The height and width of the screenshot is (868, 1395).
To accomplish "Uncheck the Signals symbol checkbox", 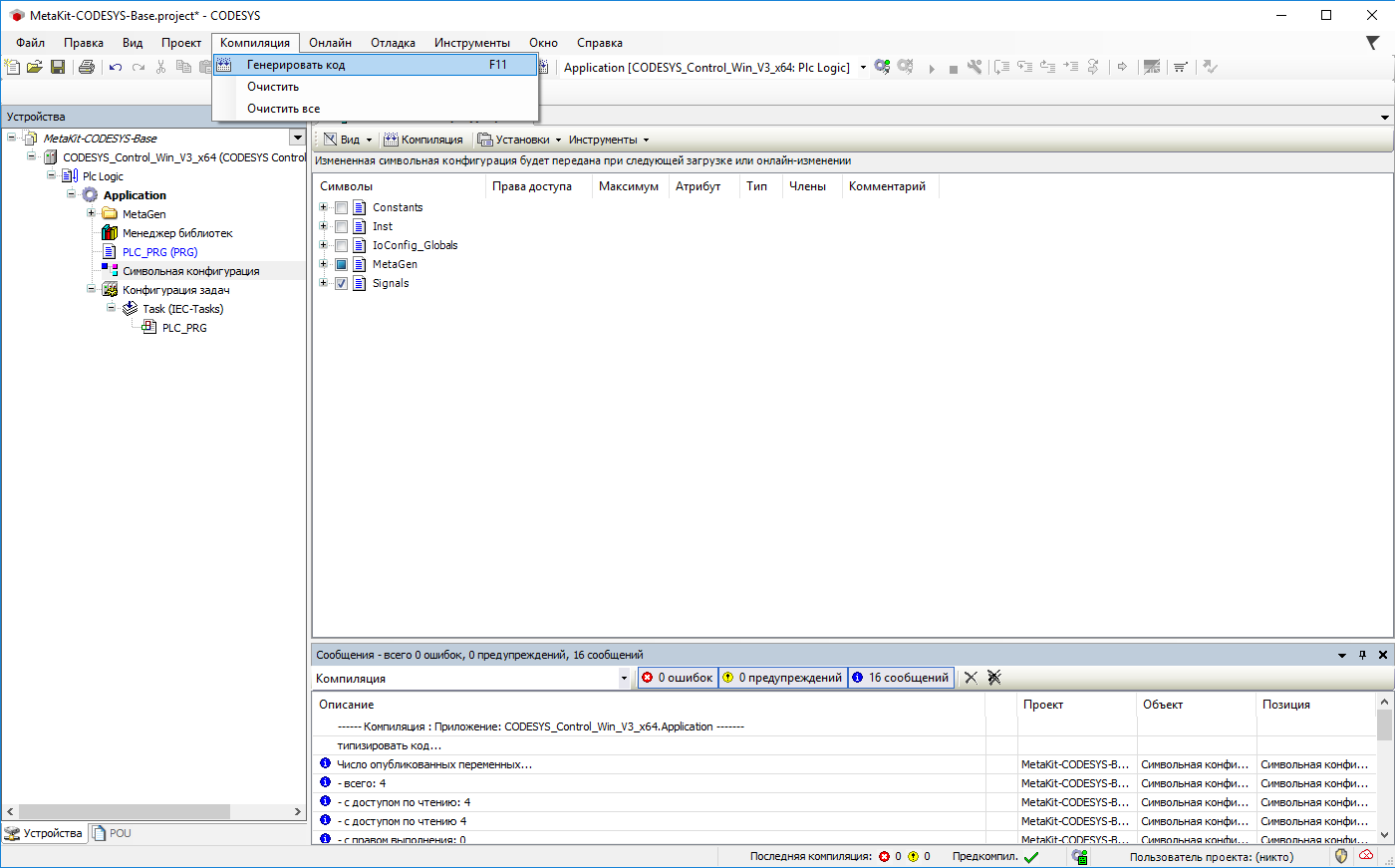I will click(341, 283).
